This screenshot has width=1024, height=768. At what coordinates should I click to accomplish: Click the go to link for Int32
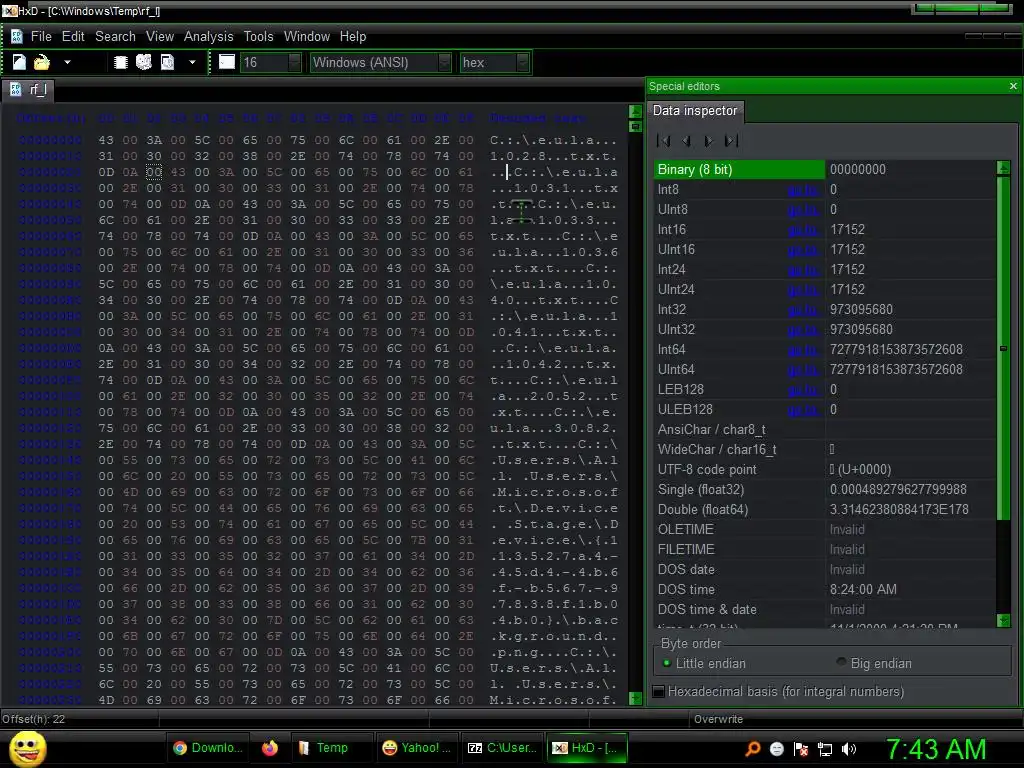(803, 310)
